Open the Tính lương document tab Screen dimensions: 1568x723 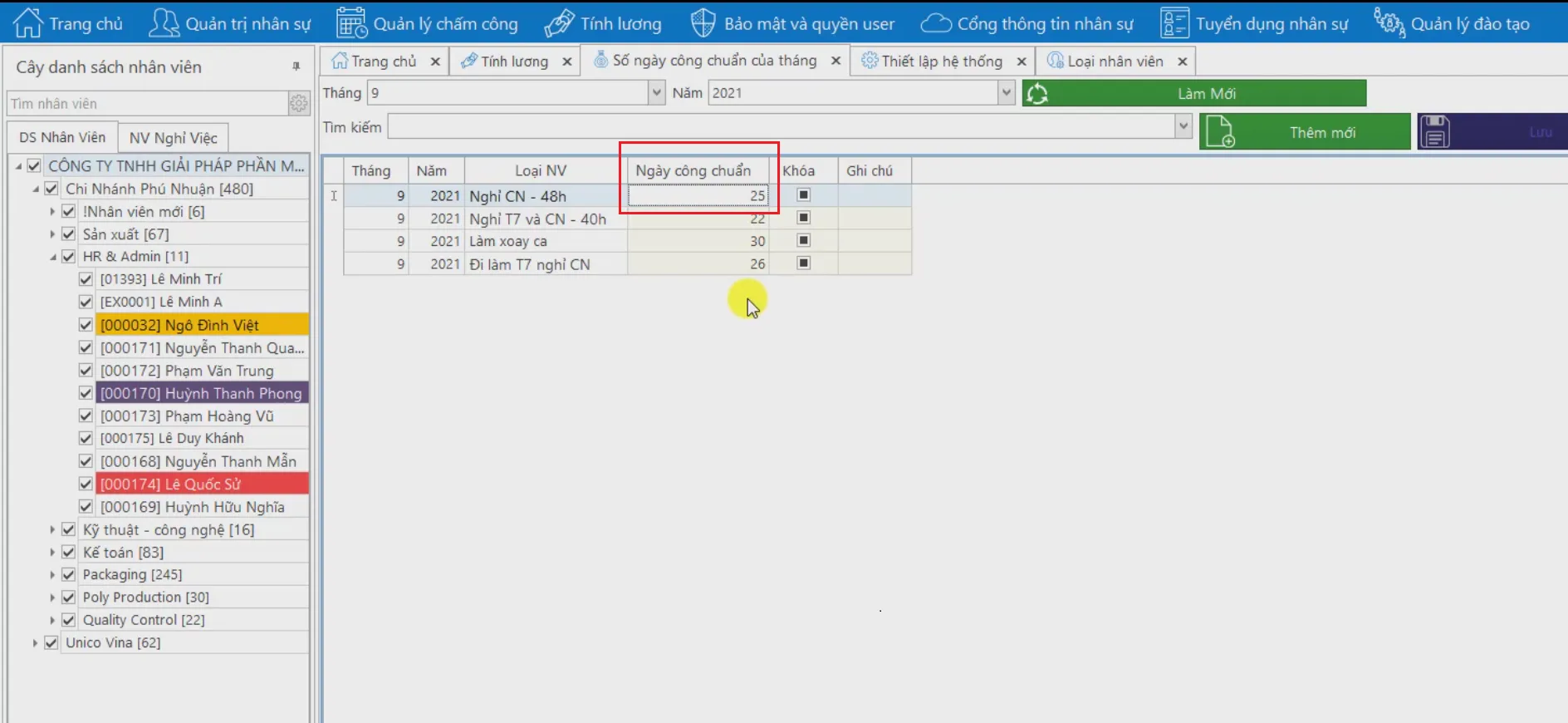(514, 61)
